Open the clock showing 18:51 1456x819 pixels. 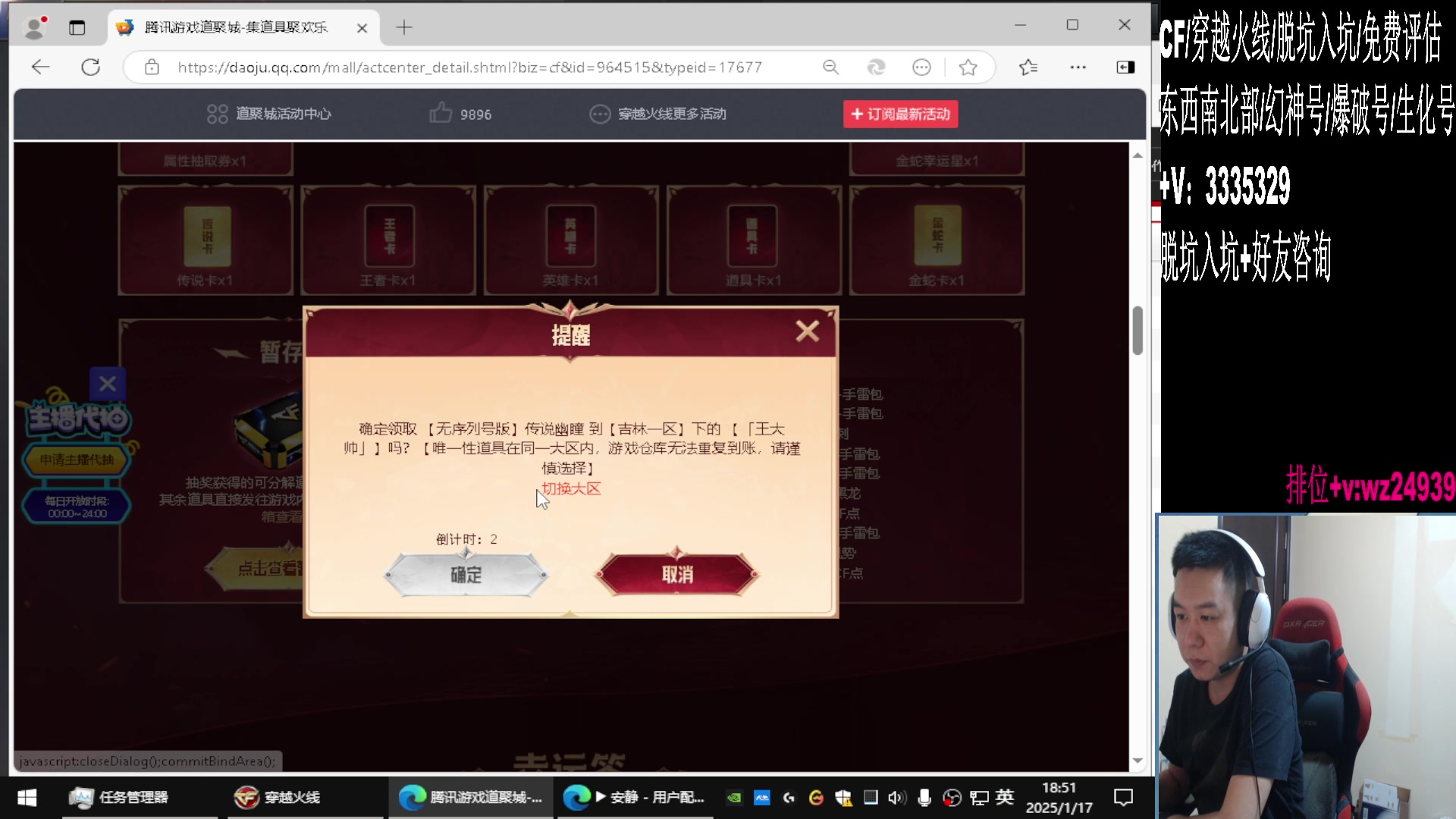tap(1059, 798)
